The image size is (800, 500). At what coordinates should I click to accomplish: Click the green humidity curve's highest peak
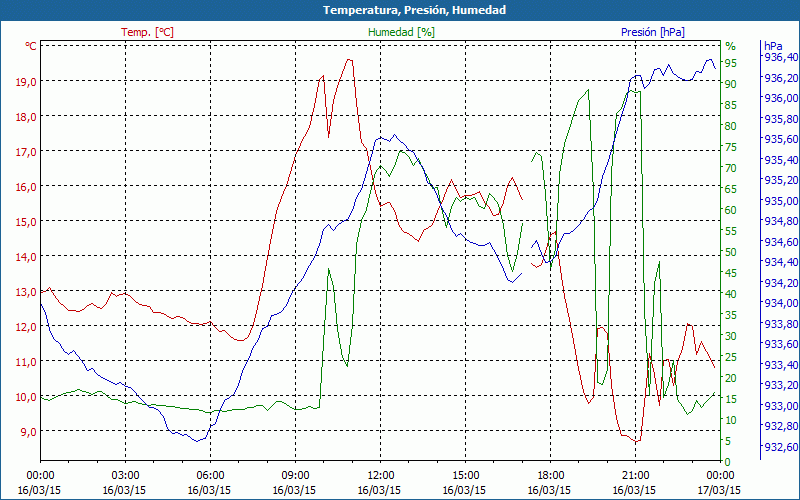[588, 90]
